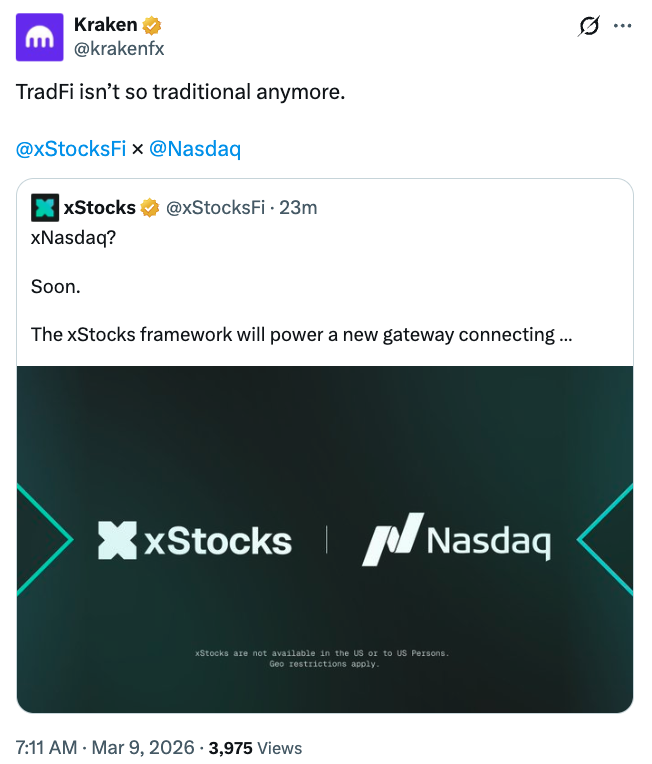
Task: Click the xStocks name in quoted post
Action: click(x=99, y=207)
